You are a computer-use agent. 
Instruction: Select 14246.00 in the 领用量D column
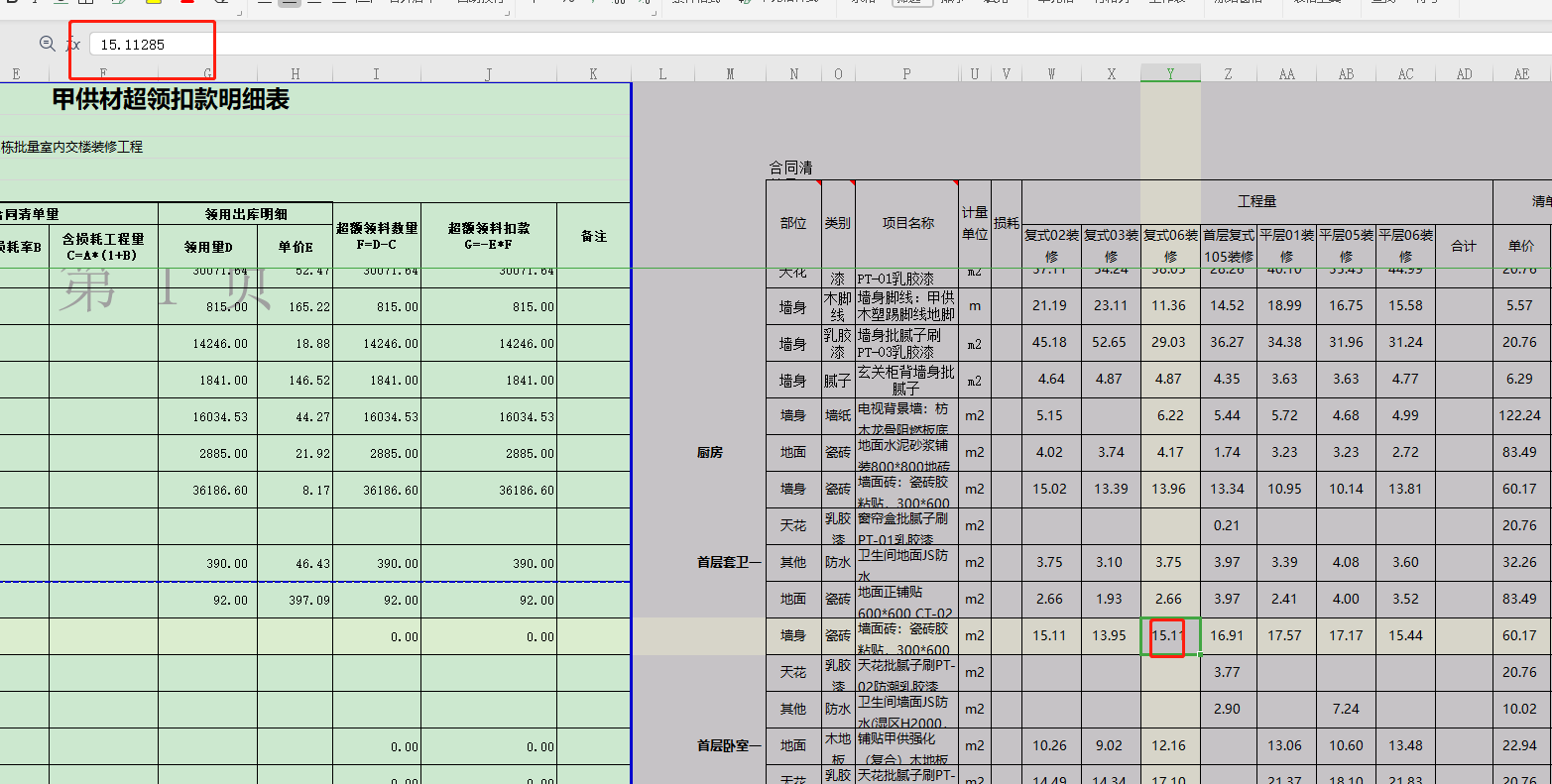[x=208, y=344]
